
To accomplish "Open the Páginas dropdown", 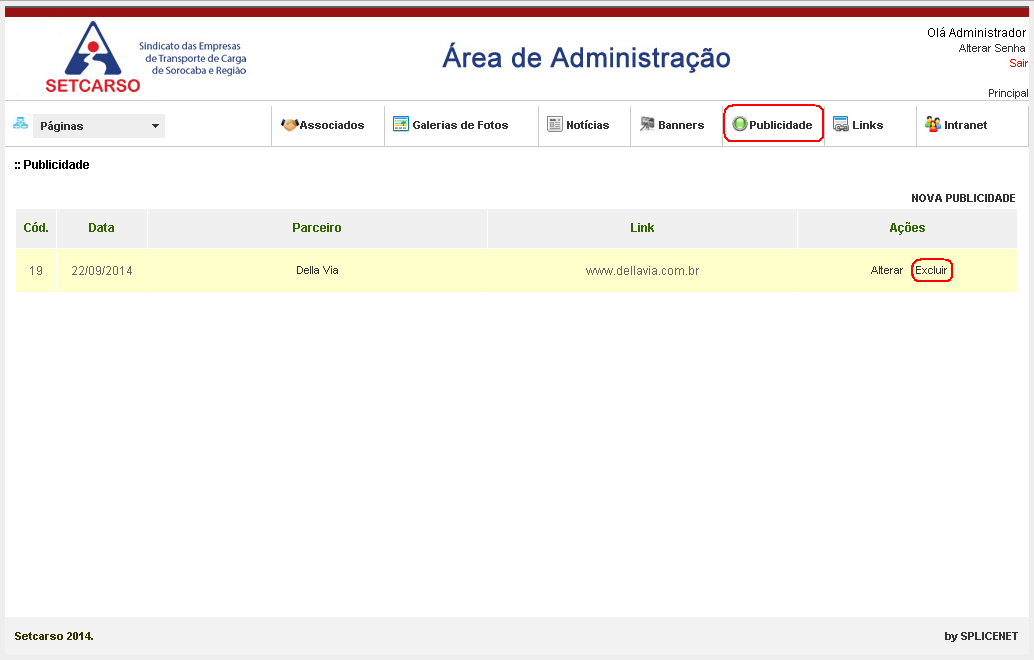I will click(99, 126).
